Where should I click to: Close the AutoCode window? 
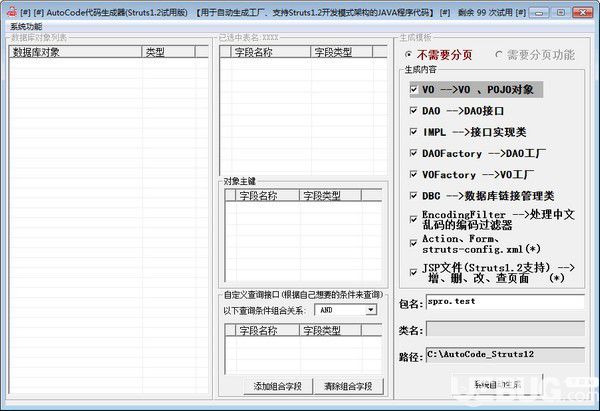click(x=583, y=12)
